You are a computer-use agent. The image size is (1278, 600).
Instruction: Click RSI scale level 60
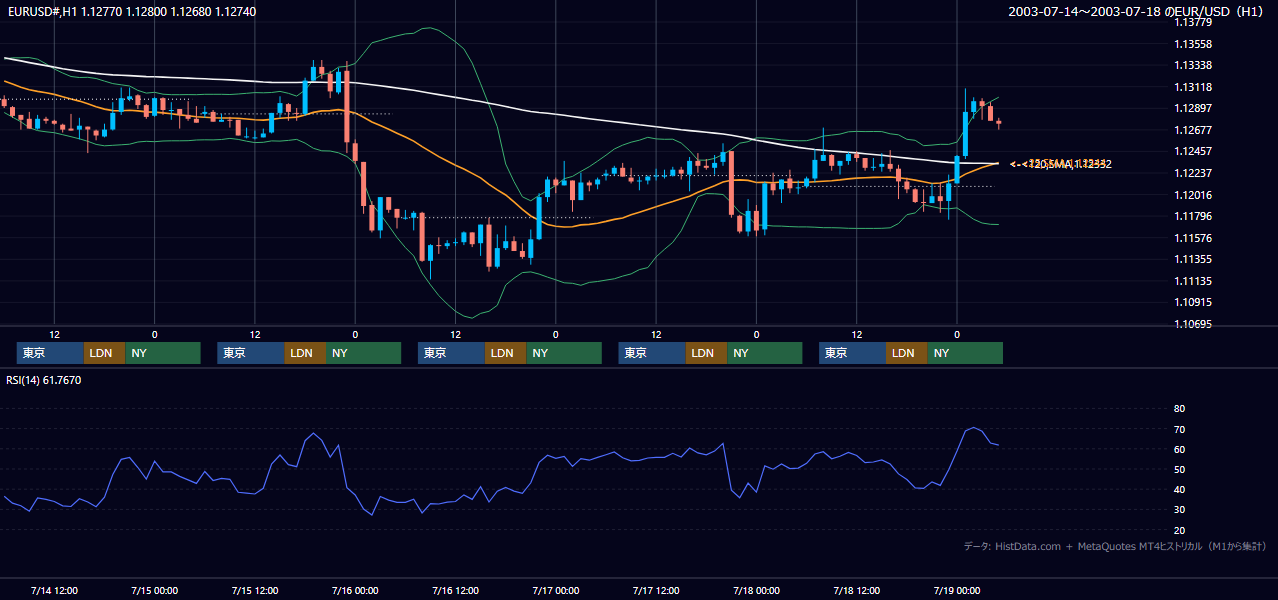(x=1179, y=450)
